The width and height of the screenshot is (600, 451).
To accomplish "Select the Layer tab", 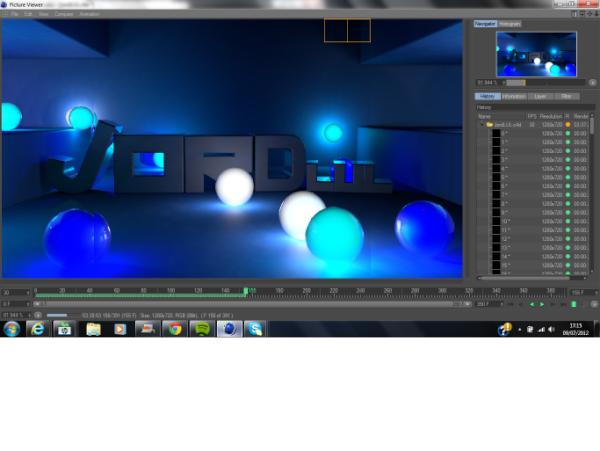I will point(540,96).
